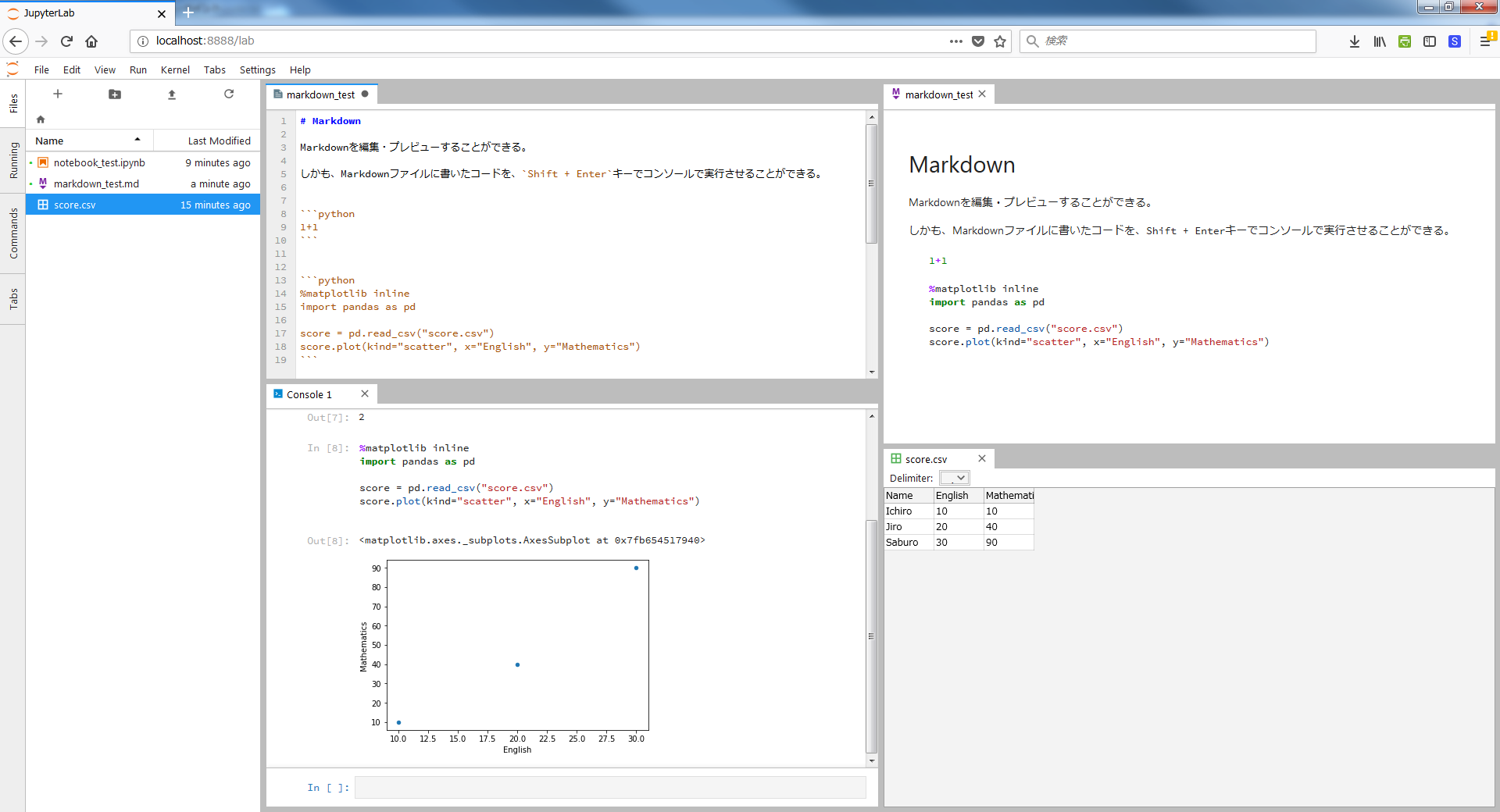Image resolution: width=1500 pixels, height=812 pixels.
Task: Switch to the Files sidebar tab
Action: [13, 103]
